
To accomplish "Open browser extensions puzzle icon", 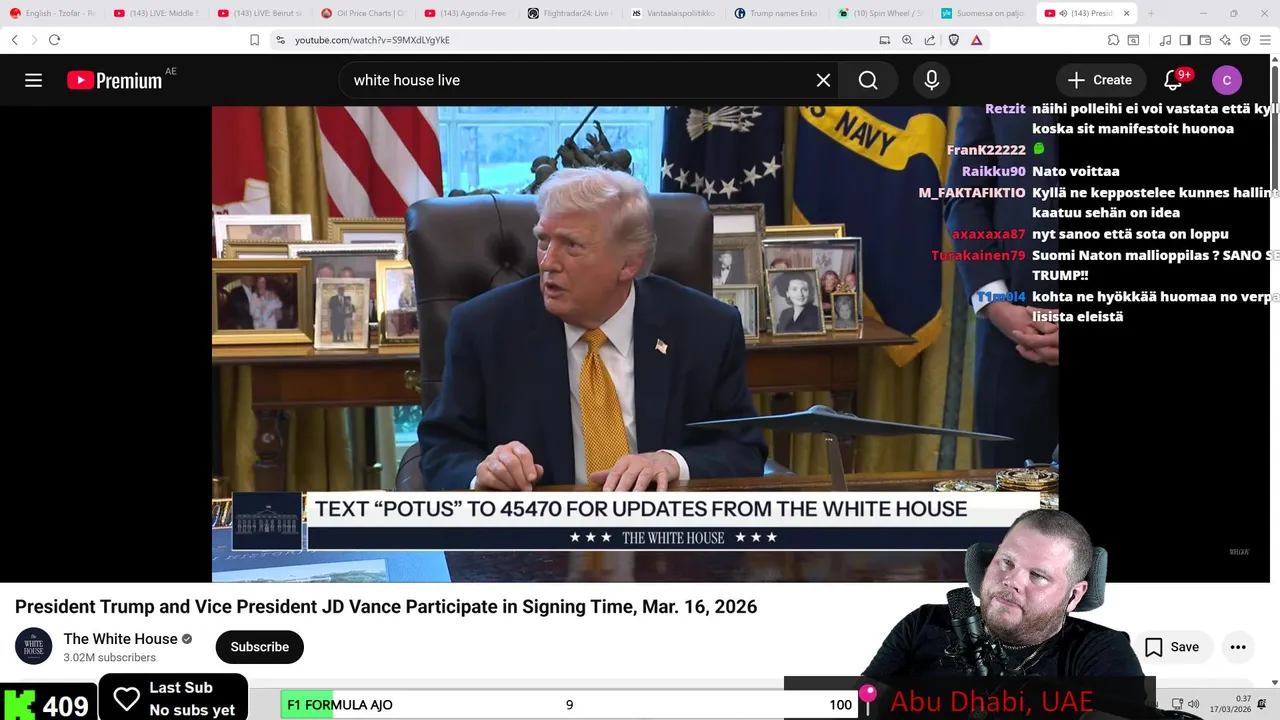I will pyautogui.click(x=1113, y=40).
